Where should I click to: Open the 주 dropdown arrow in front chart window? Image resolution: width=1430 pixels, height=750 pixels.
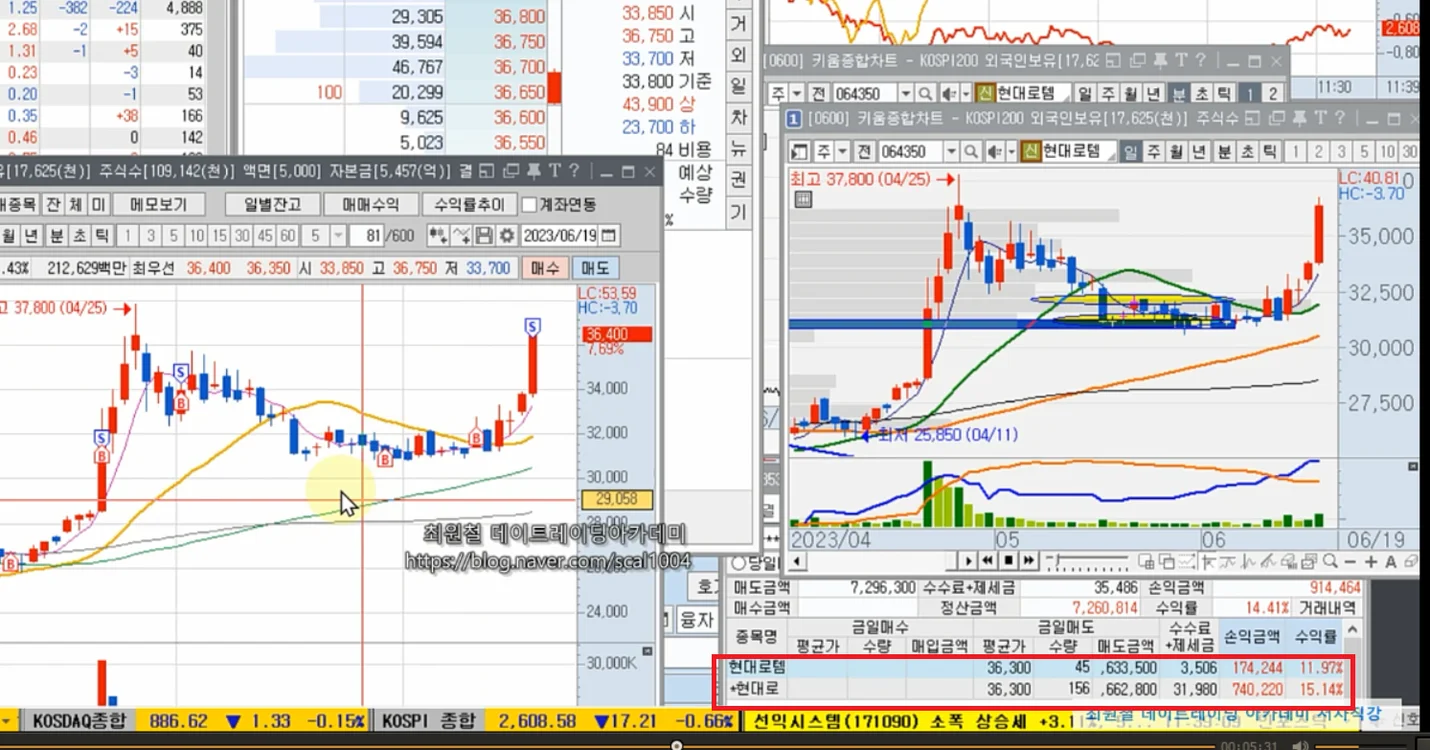[842, 152]
